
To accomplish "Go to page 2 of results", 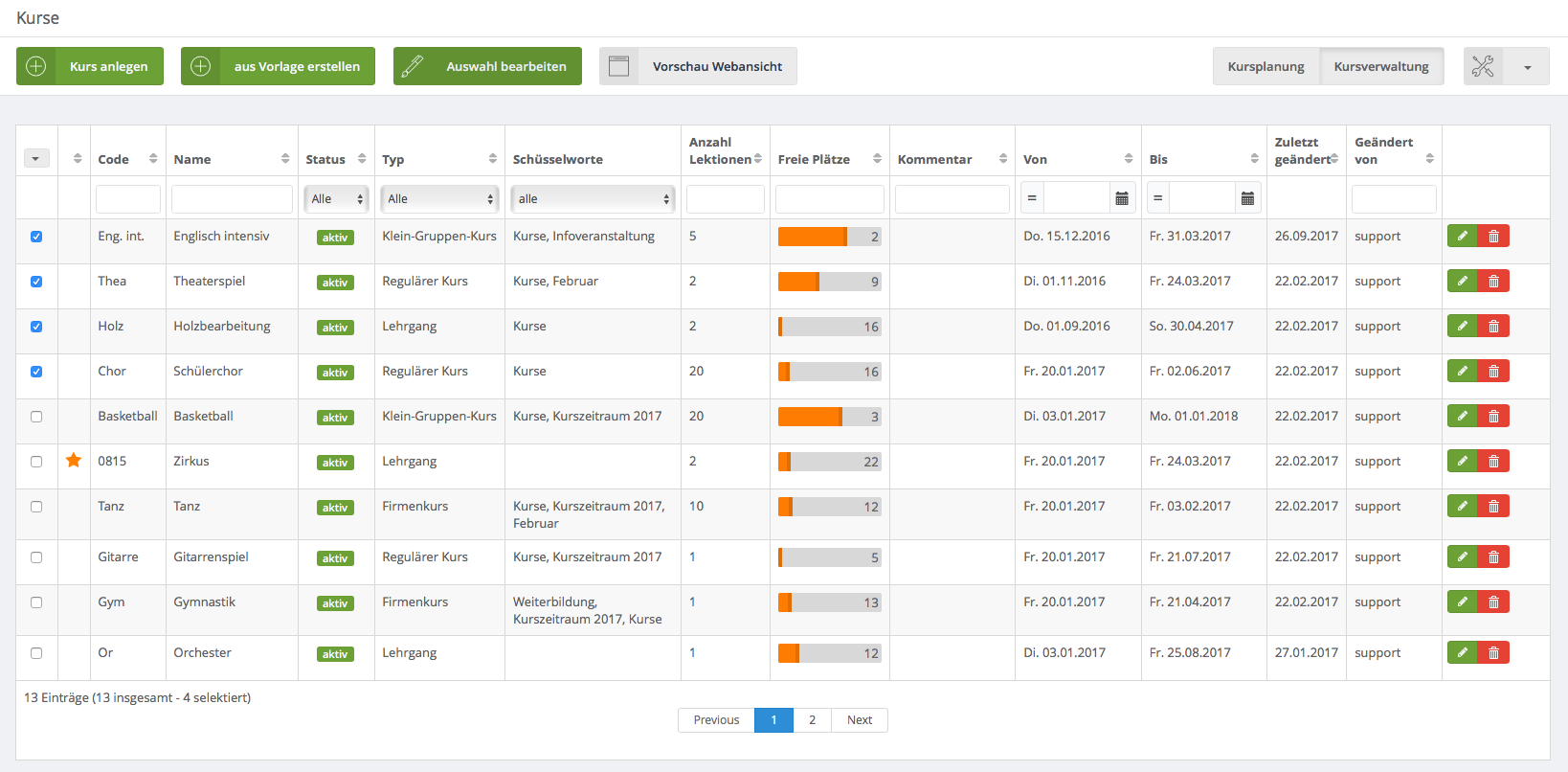I will (x=812, y=720).
